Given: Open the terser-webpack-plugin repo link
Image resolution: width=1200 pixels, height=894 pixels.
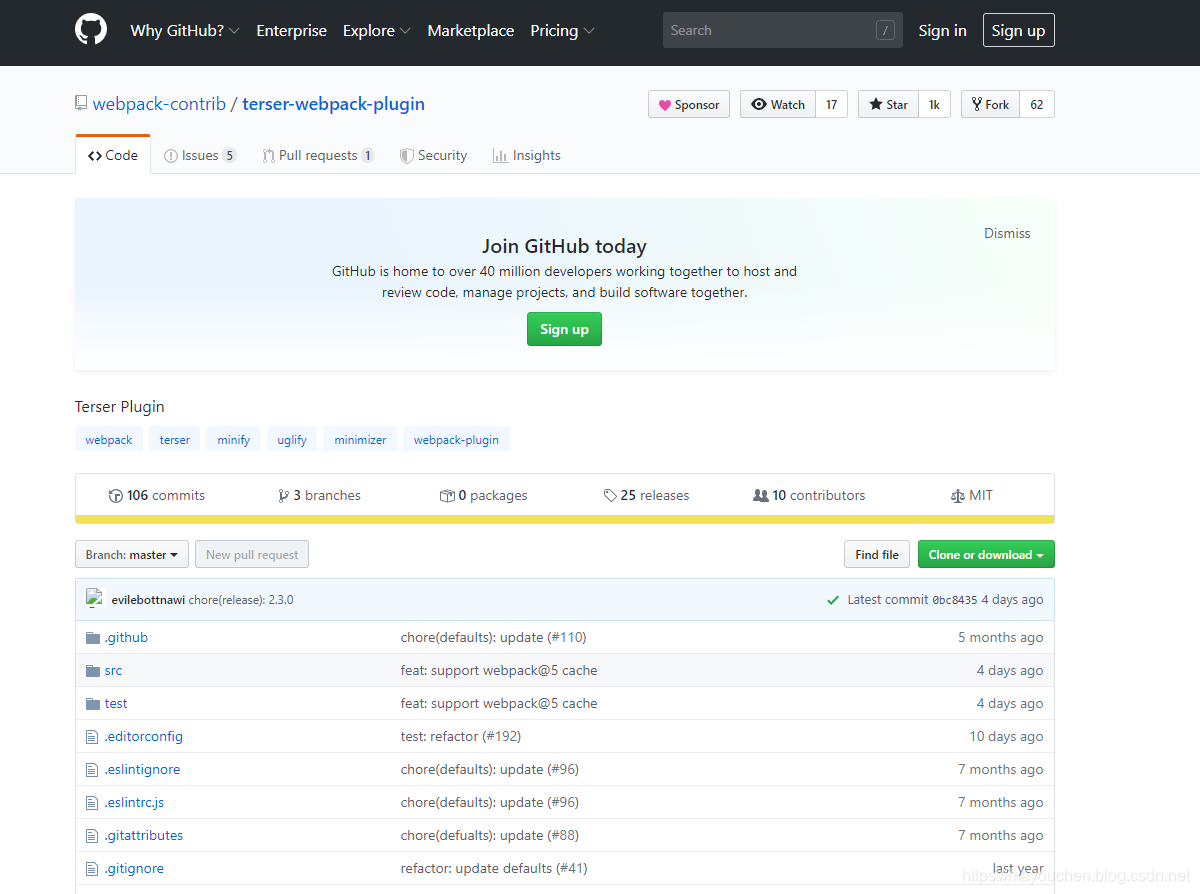Looking at the screenshot, I should pyautogui.click(x=333, y=103).
